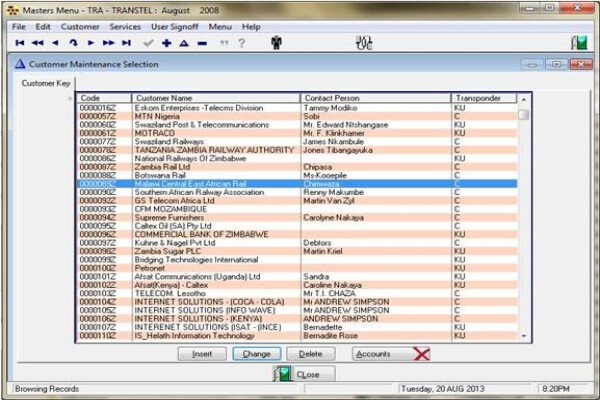This screenshot has height=400, width=600.
Task: Click the Change button
Action: (x=256, y=354)
